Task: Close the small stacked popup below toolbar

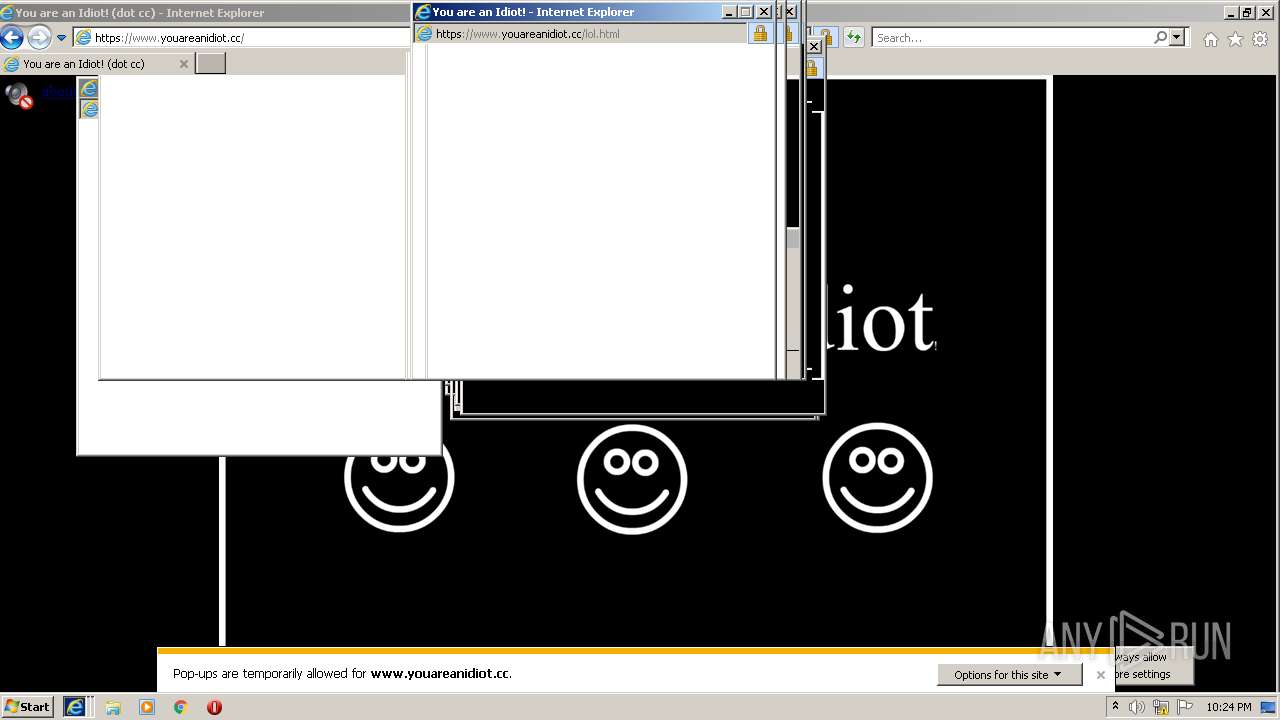Action: pyautogui.click(x=814, y=46)
